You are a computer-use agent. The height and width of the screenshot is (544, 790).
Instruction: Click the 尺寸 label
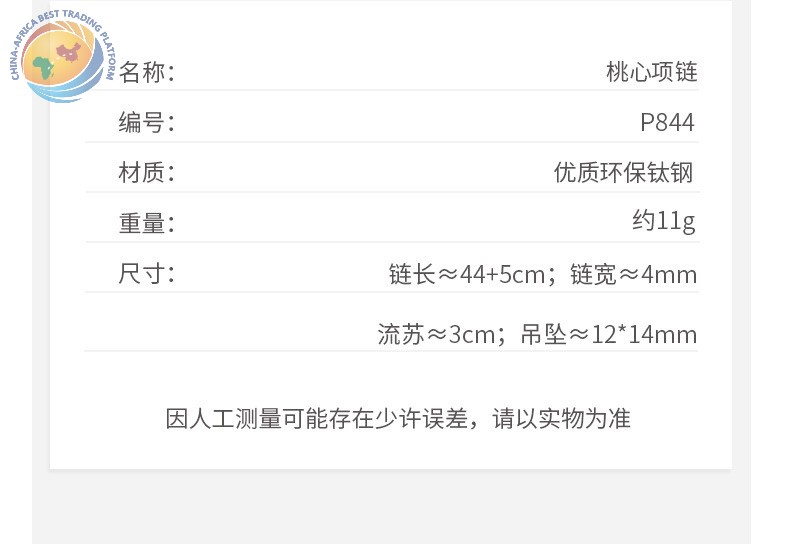[146, 274]
